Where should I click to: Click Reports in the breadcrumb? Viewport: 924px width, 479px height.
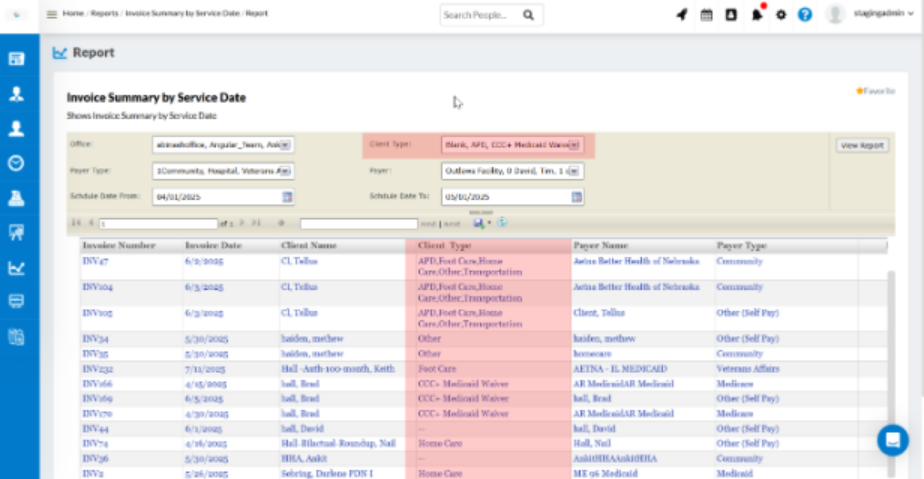pos(104,15)
